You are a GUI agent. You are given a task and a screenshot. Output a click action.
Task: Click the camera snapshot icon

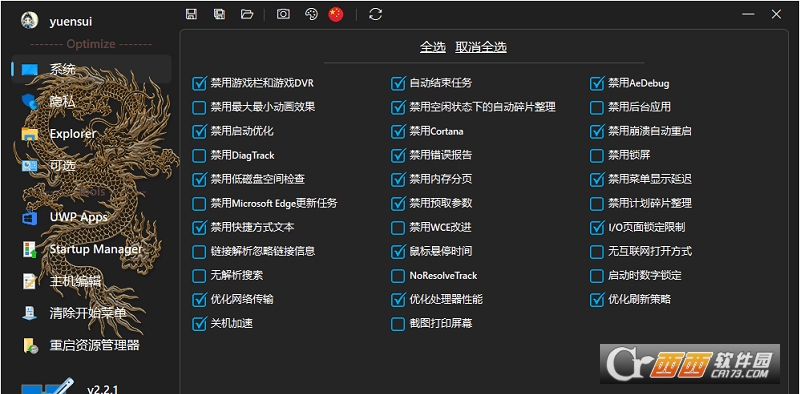[x=283, y=14]
